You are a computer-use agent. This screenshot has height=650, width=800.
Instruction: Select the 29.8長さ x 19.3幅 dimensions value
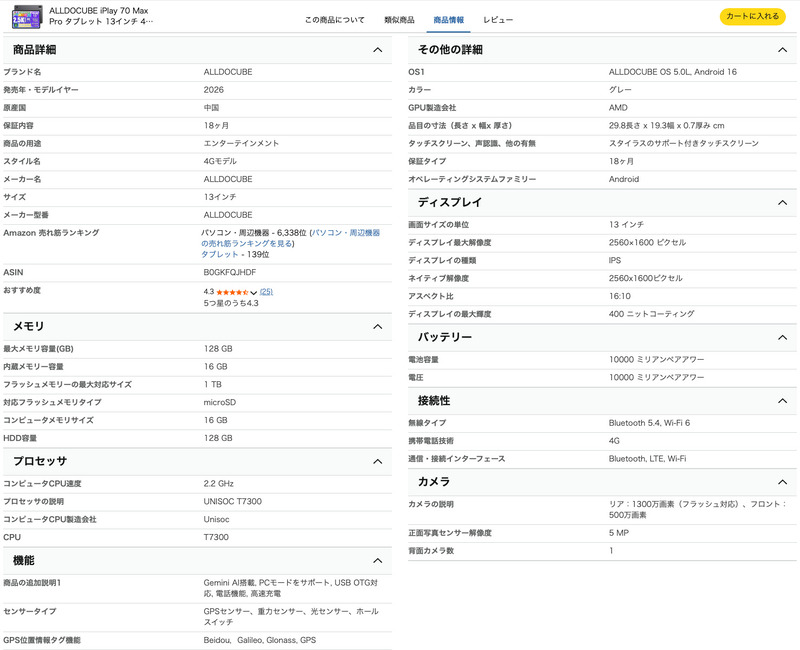point(666,126)
